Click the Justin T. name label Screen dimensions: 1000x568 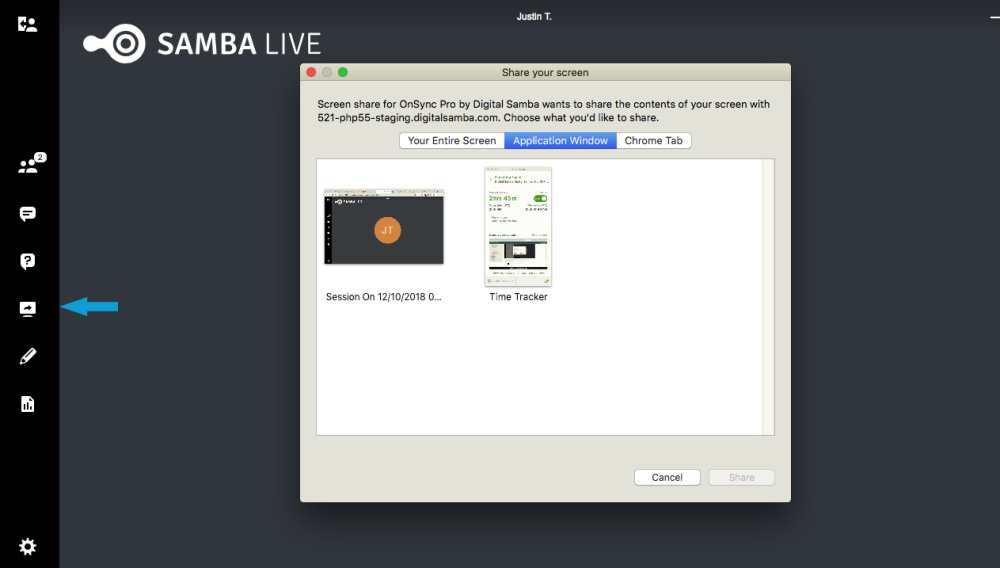(534, 17)
